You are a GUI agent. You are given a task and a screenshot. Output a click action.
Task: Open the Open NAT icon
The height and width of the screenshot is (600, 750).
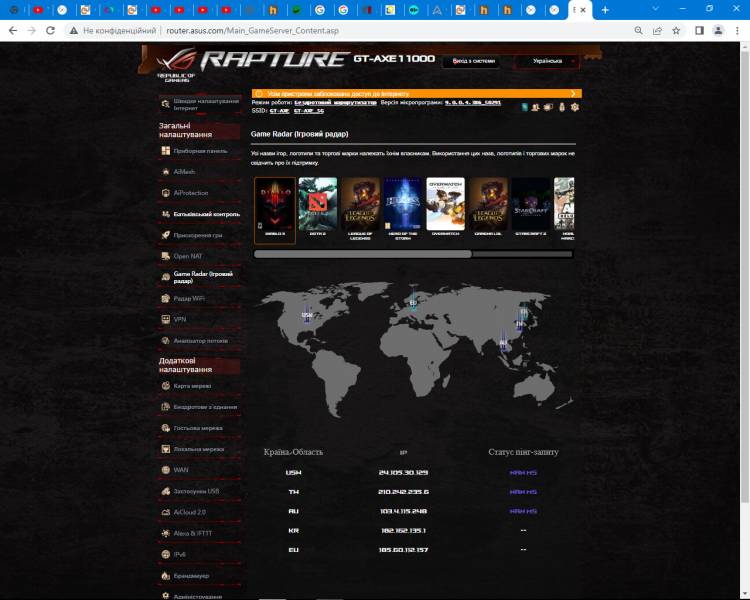coord(165,256)
